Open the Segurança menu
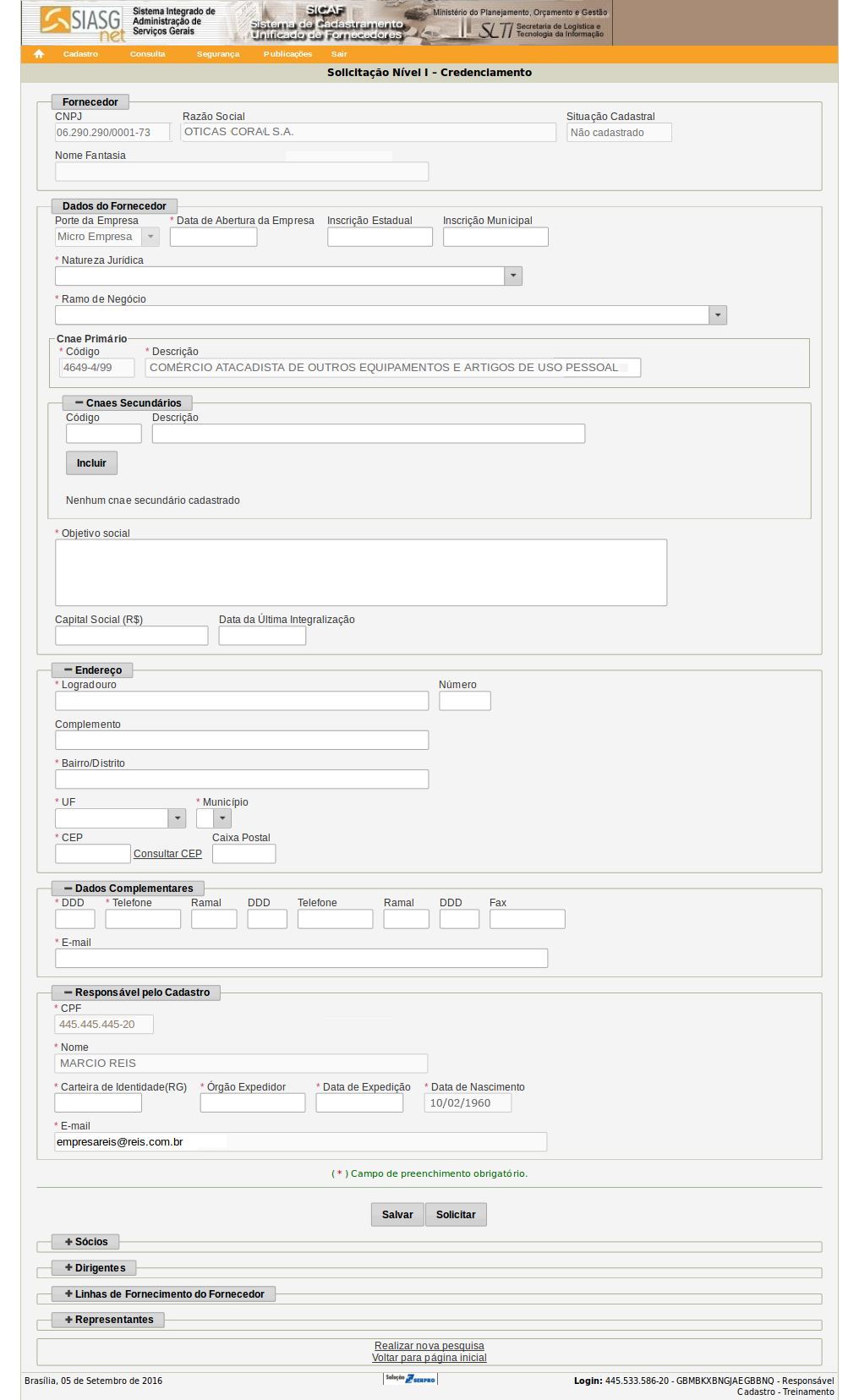 click(x=218, y=54)
